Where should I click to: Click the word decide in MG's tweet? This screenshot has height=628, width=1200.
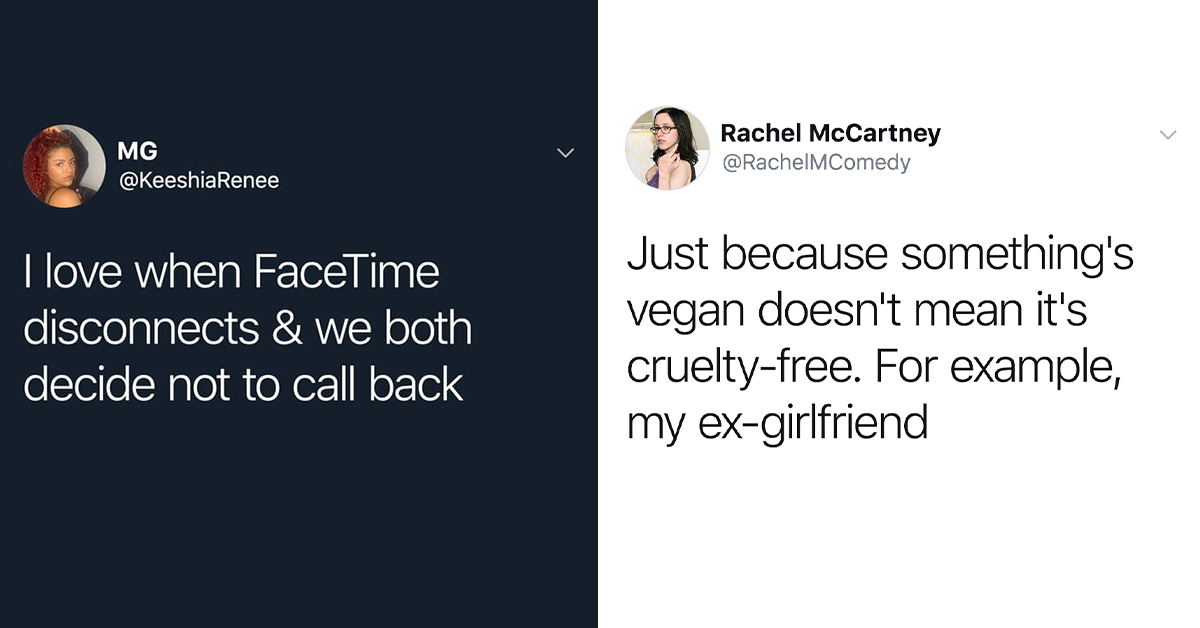coord(81,385)
